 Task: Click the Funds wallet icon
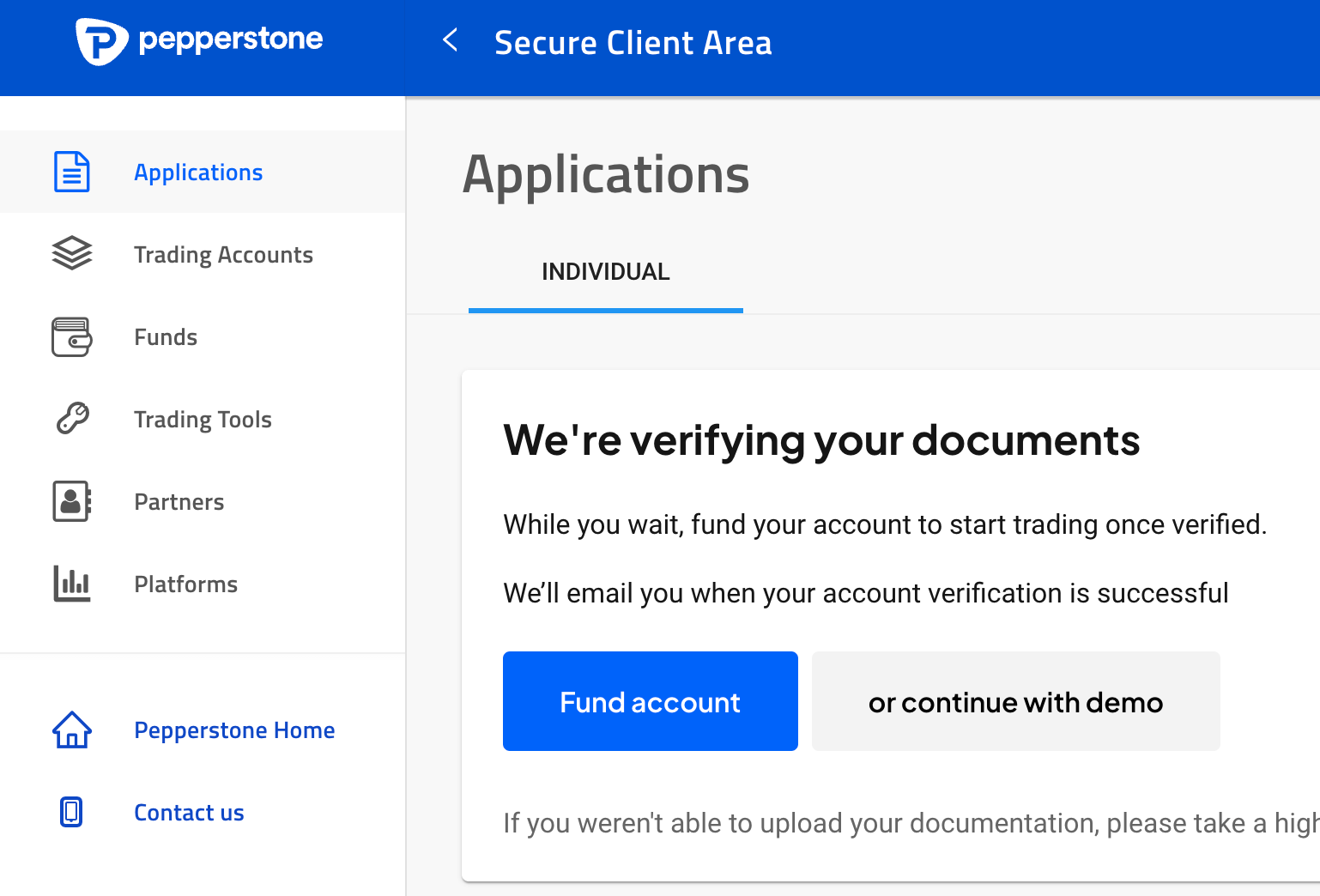point(72,336)
